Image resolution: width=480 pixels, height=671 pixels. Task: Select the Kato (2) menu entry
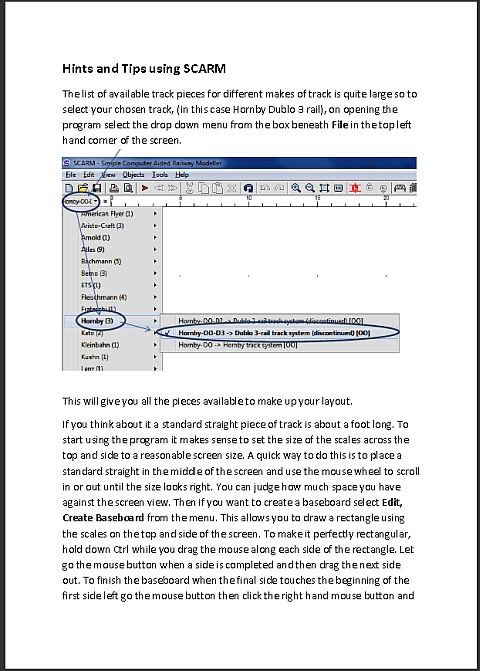113,333
